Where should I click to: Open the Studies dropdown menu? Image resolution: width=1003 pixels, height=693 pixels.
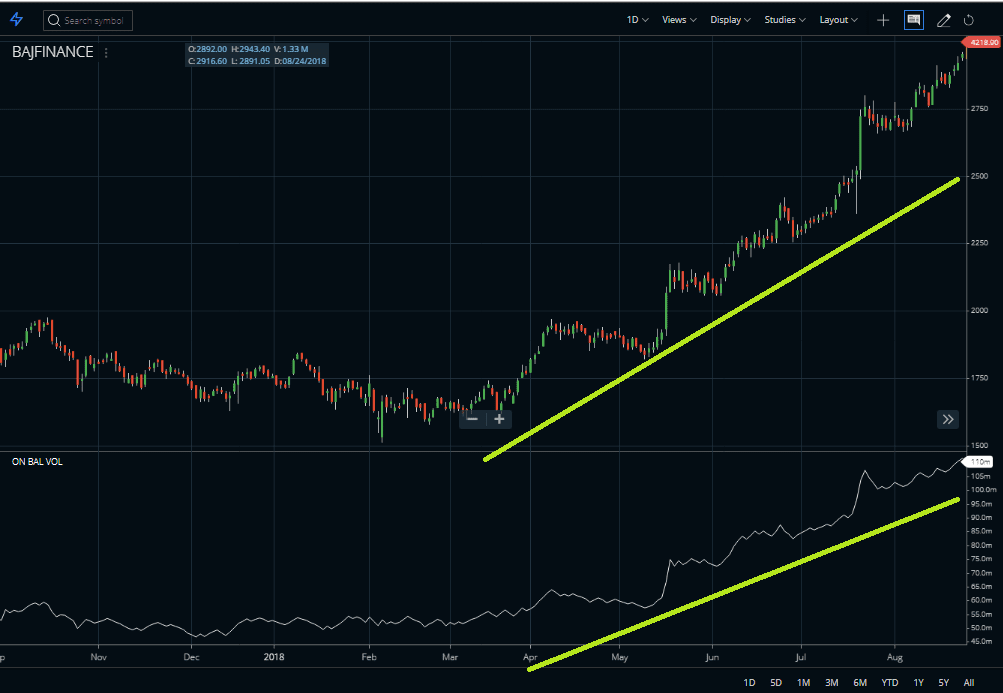point(785,20)
